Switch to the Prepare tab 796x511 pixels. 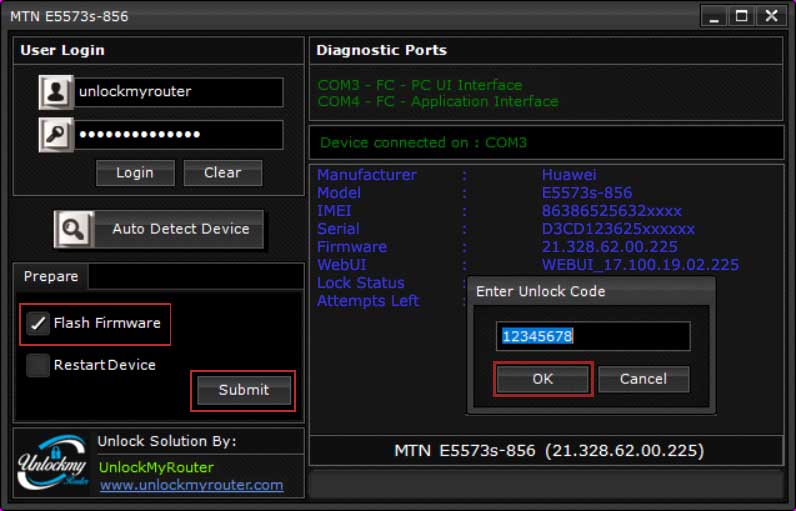click(x=51, y=277)
